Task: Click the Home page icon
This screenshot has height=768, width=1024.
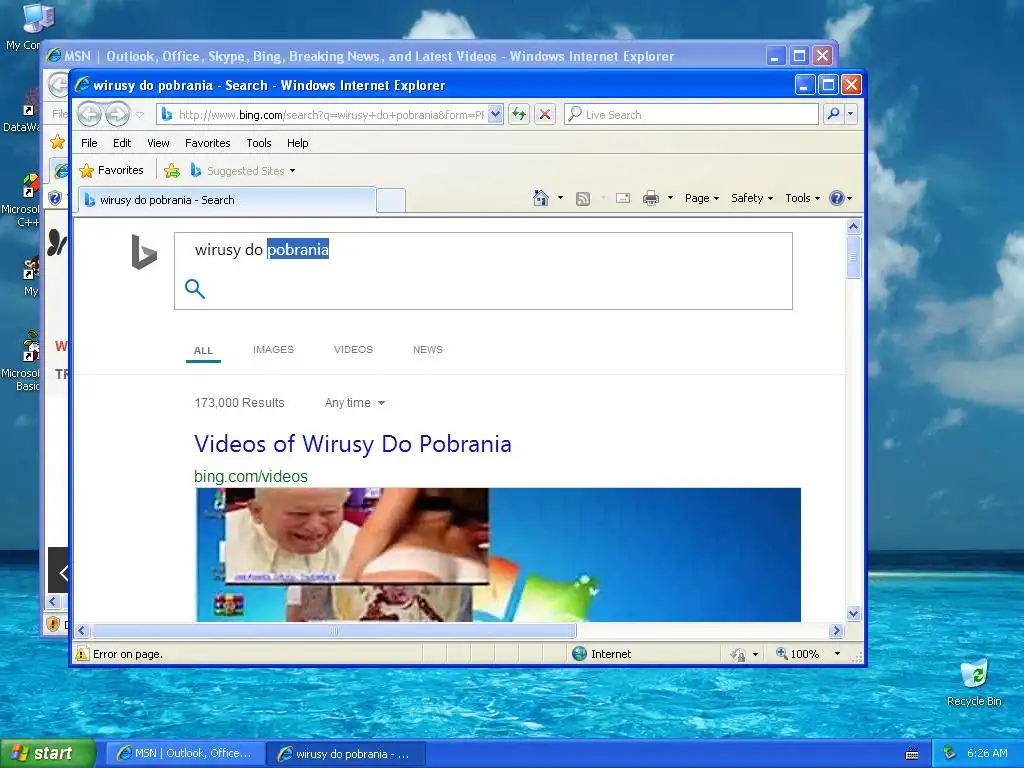Action: click(x=541, y=198)
